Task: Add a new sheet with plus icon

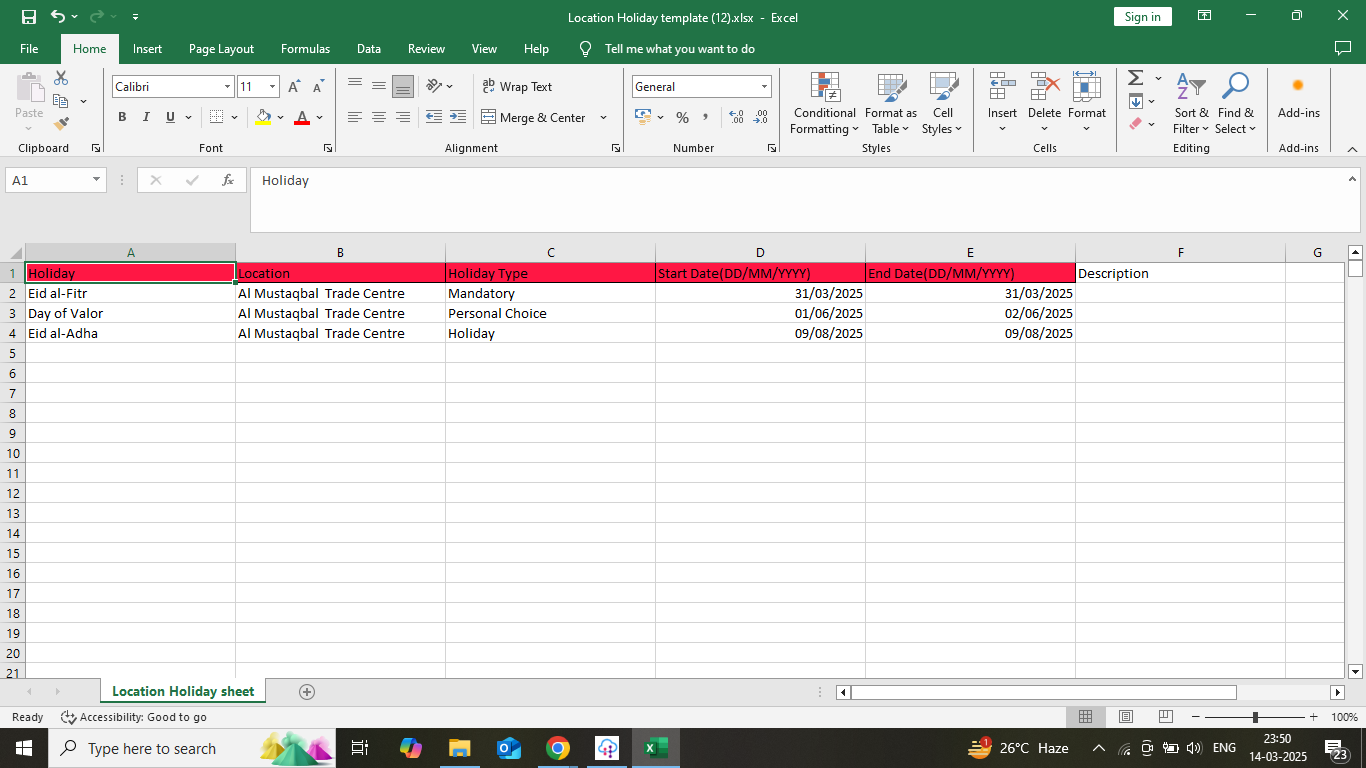Action: click(x=307, y=692)
